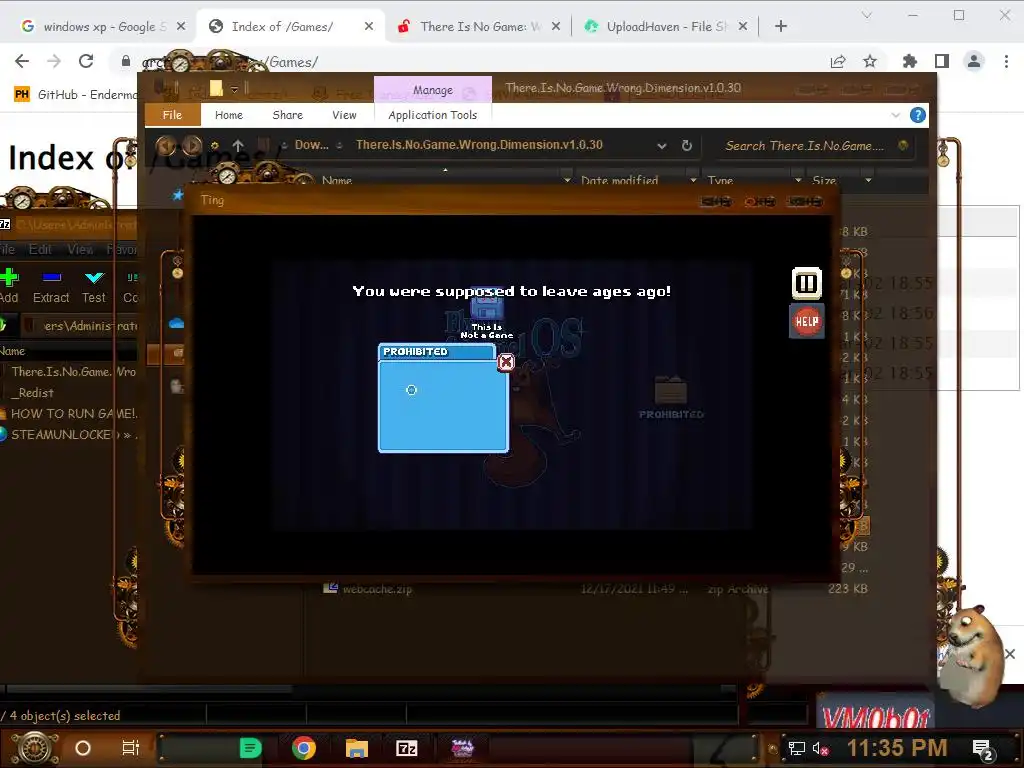Viewport: 1024px width, 768px height.
Task: Open Task View on taskbar
Action: point(131,748)
